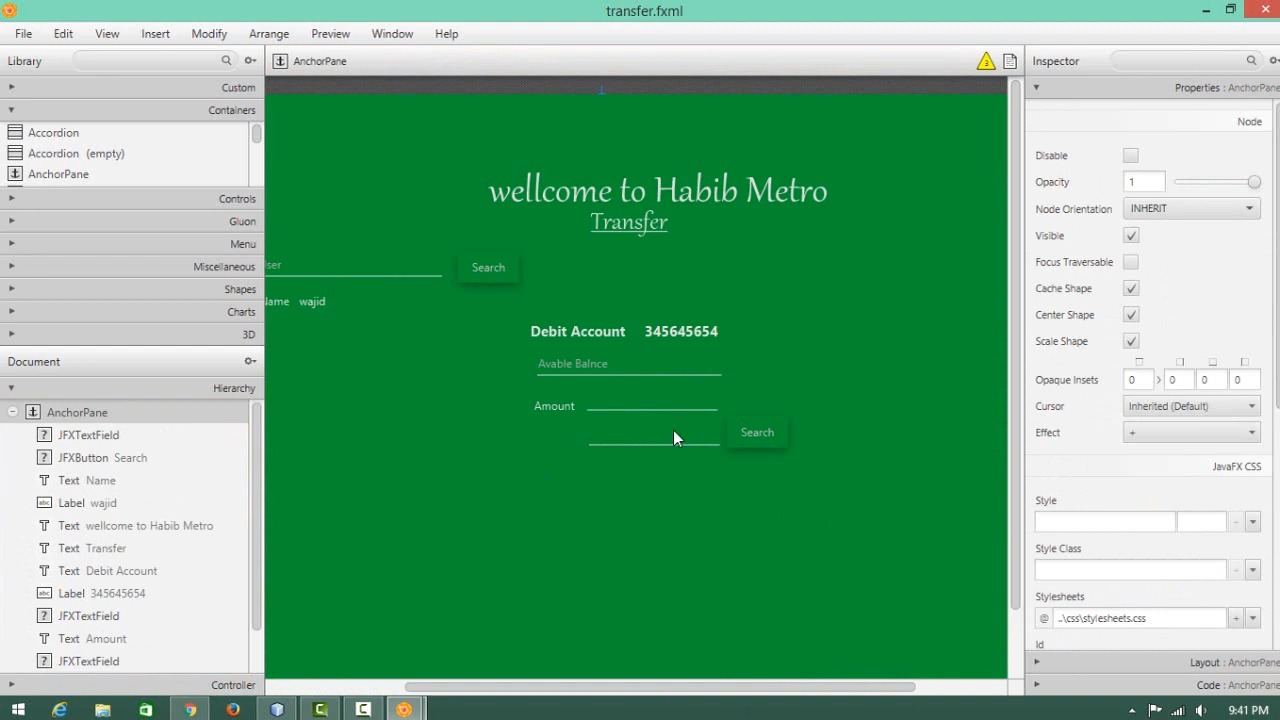This screenshot has height=720, width=1280.
Task: Open the Insert menu
Action: pyautogui.click(x=155, y=34)
